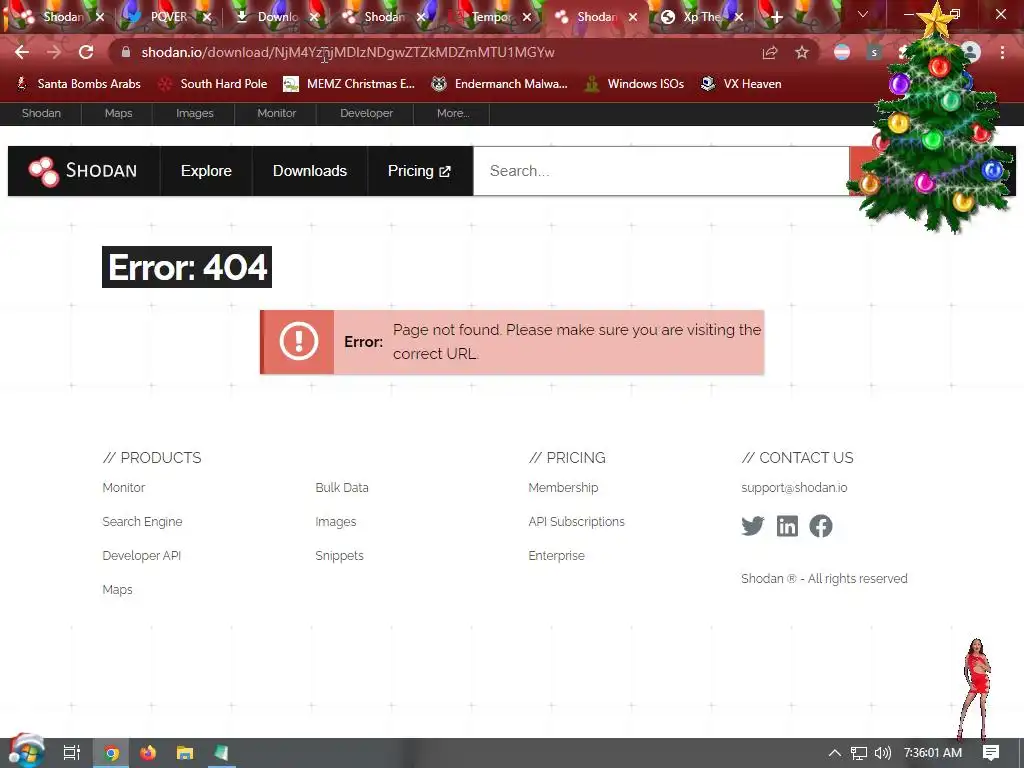1024x768 pixels.
Task: Click the lock icon in address bar
Action: [x=126, y=52]
